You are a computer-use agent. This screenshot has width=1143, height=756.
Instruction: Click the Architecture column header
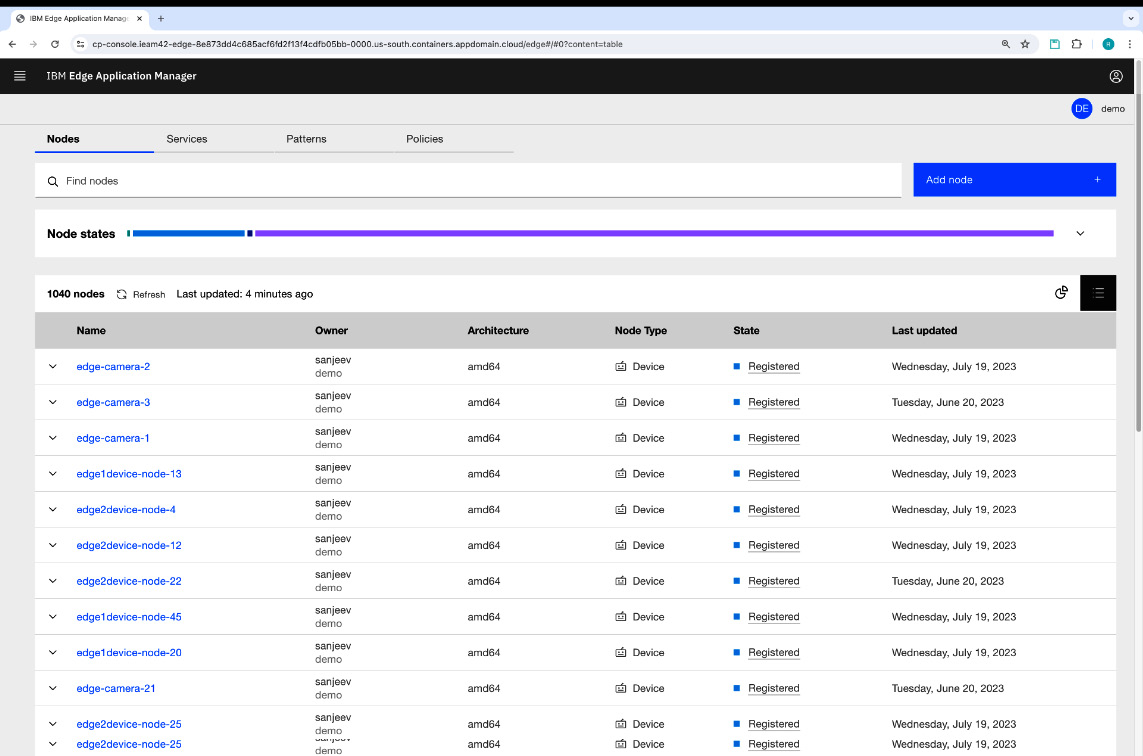(x=498, y=330)
